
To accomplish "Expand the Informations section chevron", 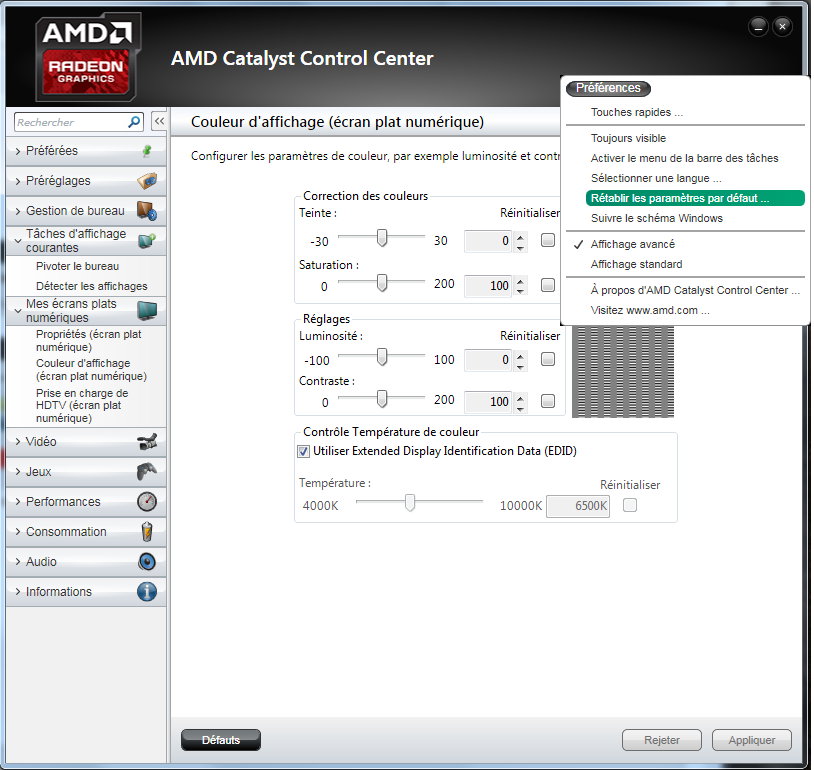I will tap(18, 592).
